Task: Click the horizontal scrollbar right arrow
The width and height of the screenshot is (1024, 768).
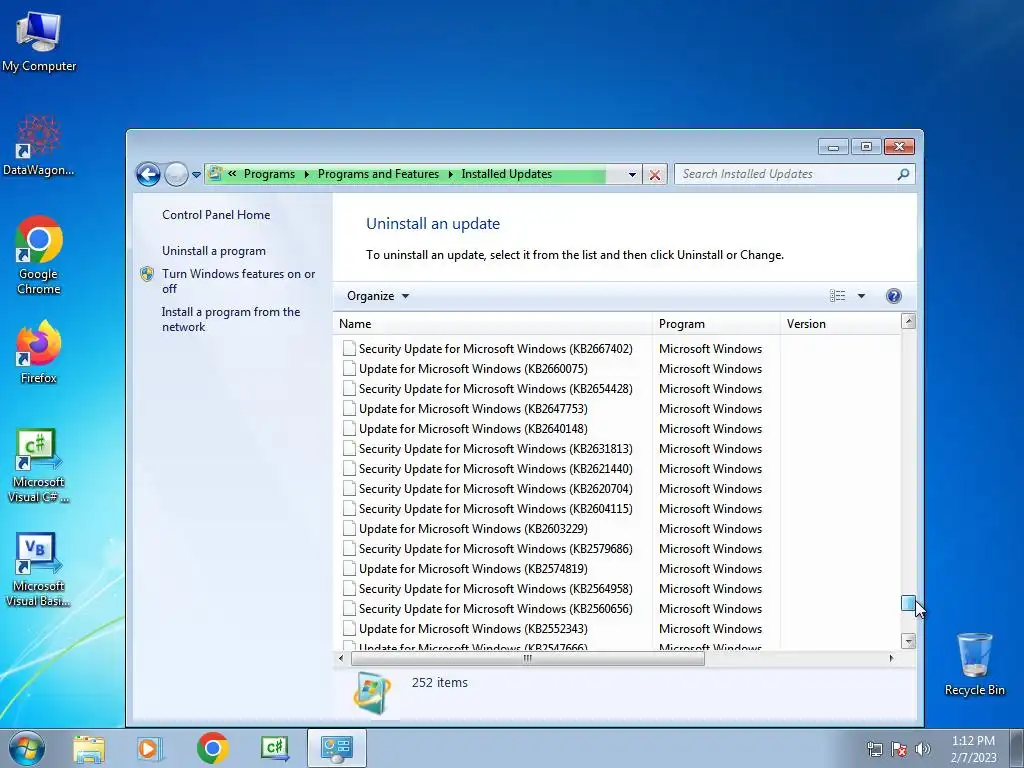Action: pos(891,658)
